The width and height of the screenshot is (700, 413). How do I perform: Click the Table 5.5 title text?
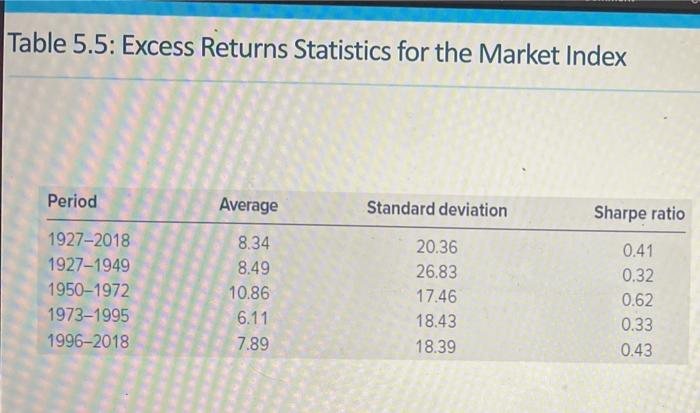point(317,50)
